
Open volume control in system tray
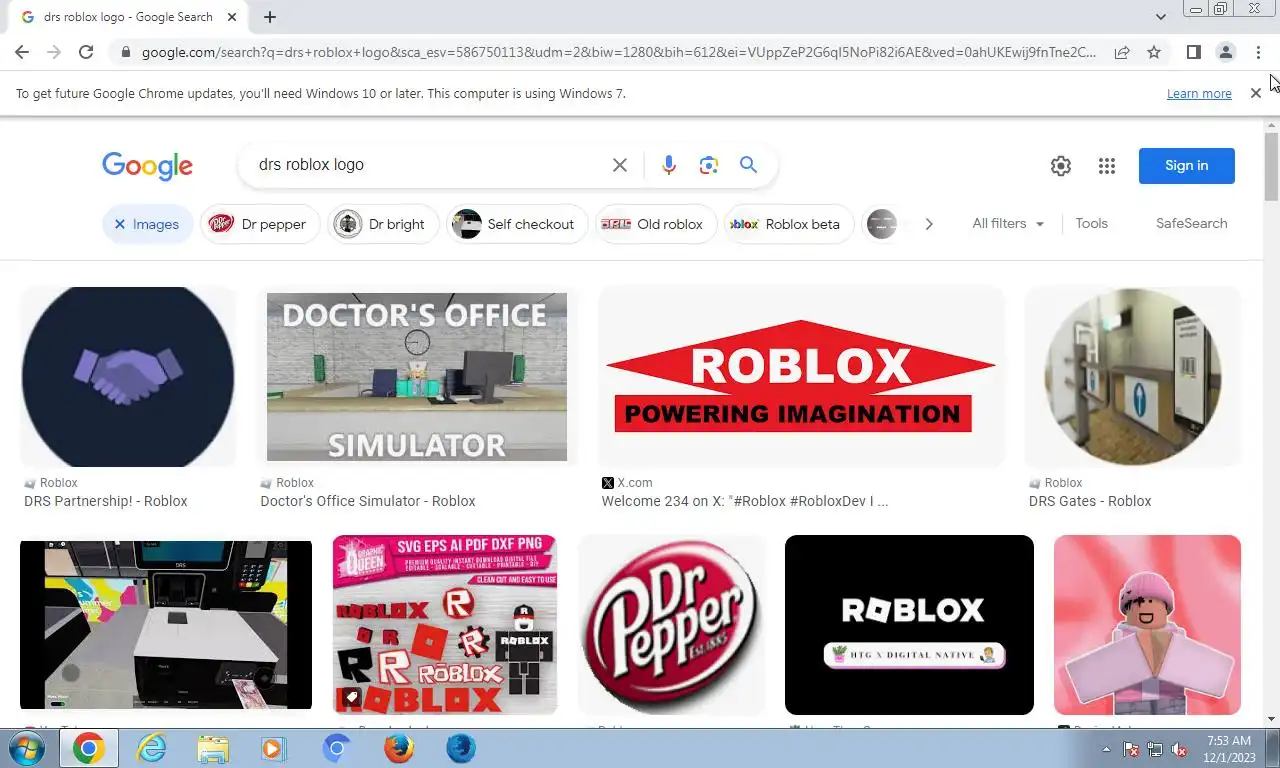tap(1180, 749)
